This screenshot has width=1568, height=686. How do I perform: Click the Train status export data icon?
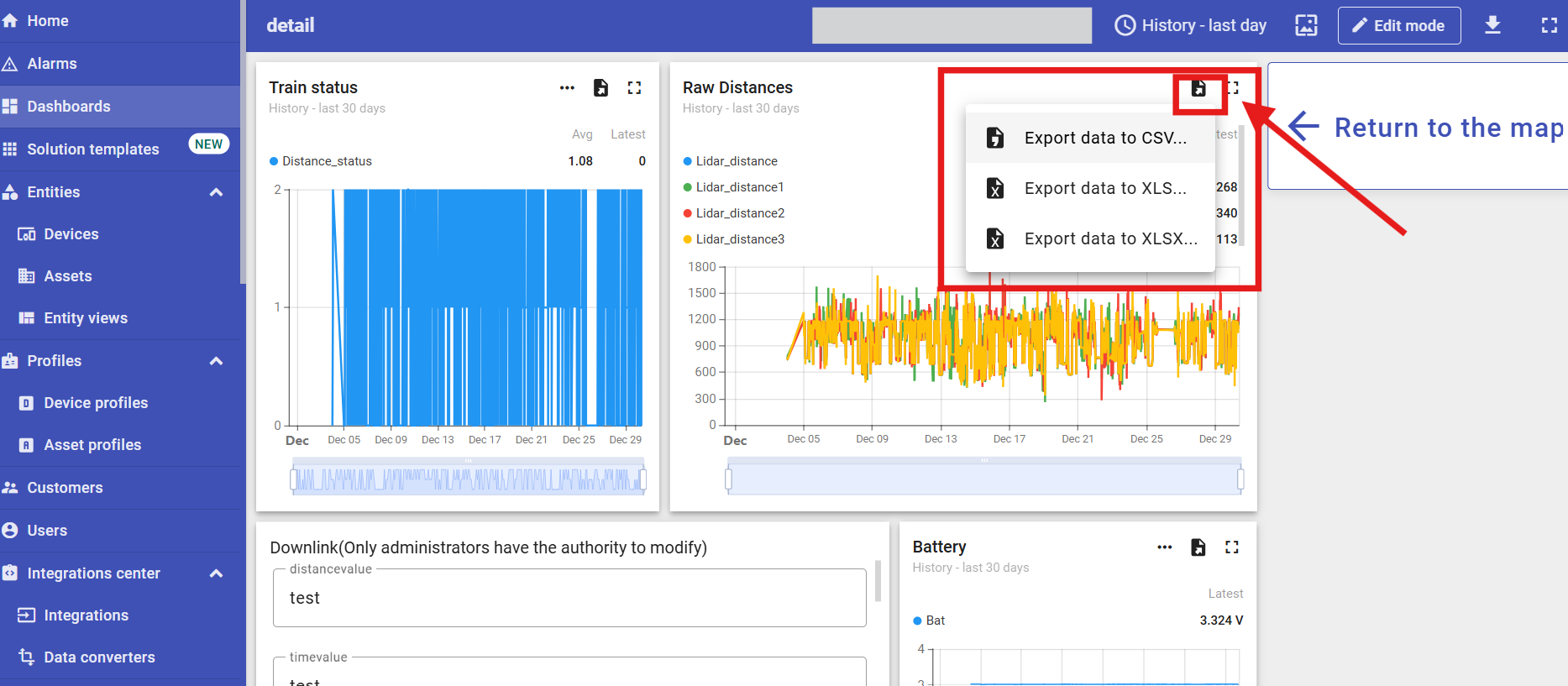click(x=600, y=88)
